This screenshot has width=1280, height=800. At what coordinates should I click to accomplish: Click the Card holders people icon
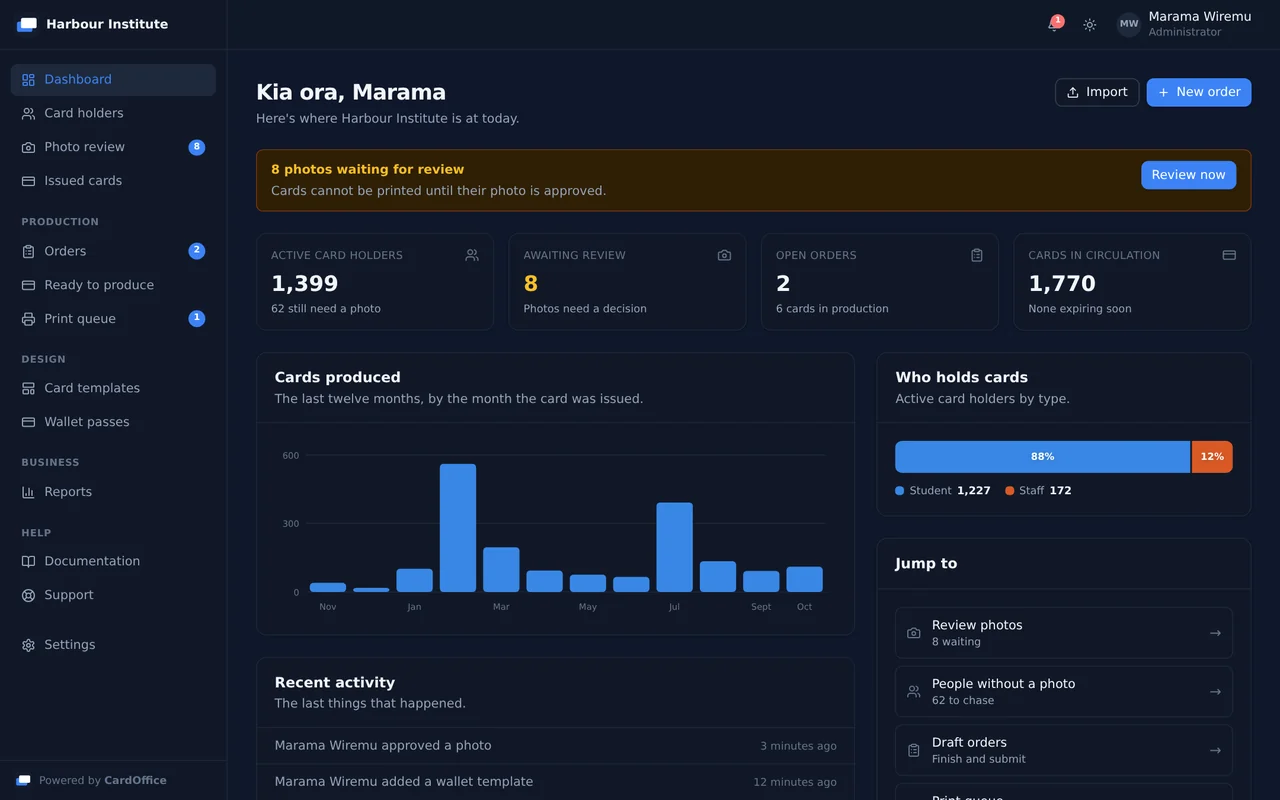click(28, 113)
